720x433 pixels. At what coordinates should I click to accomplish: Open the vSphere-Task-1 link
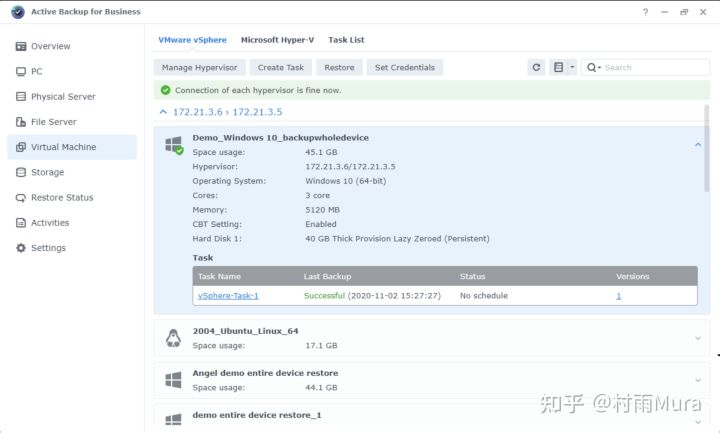tap(228, 296)
